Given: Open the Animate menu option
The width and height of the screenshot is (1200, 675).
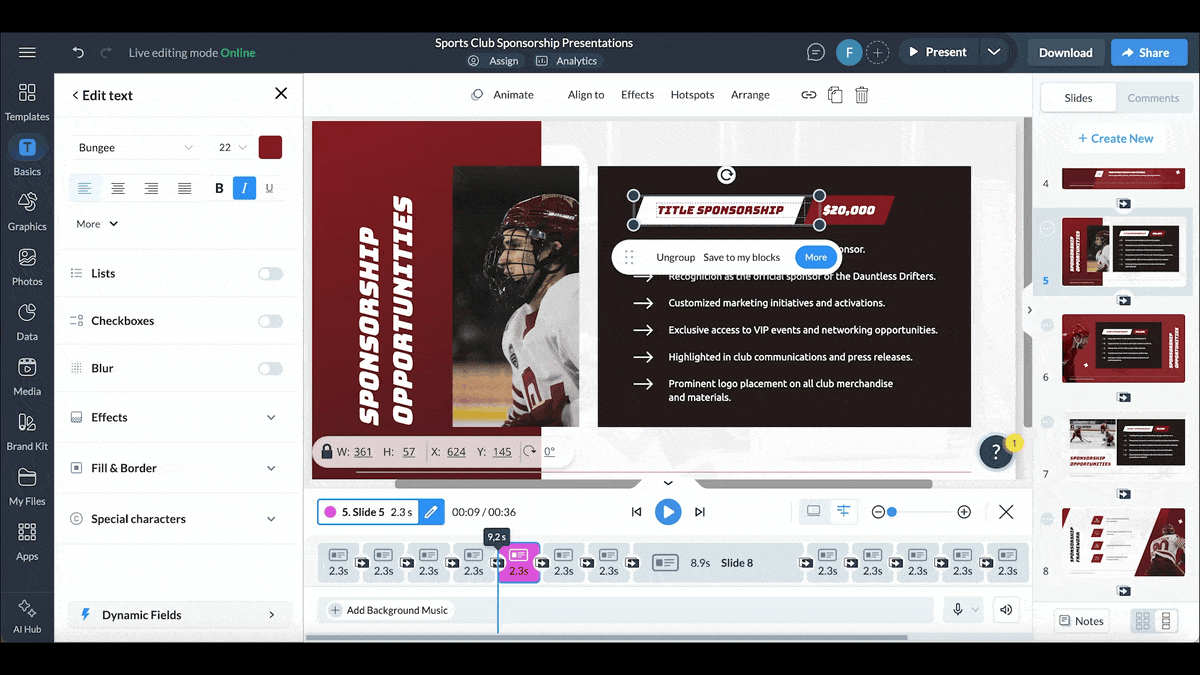Looking at the screenshot, I should click(503, 95).
